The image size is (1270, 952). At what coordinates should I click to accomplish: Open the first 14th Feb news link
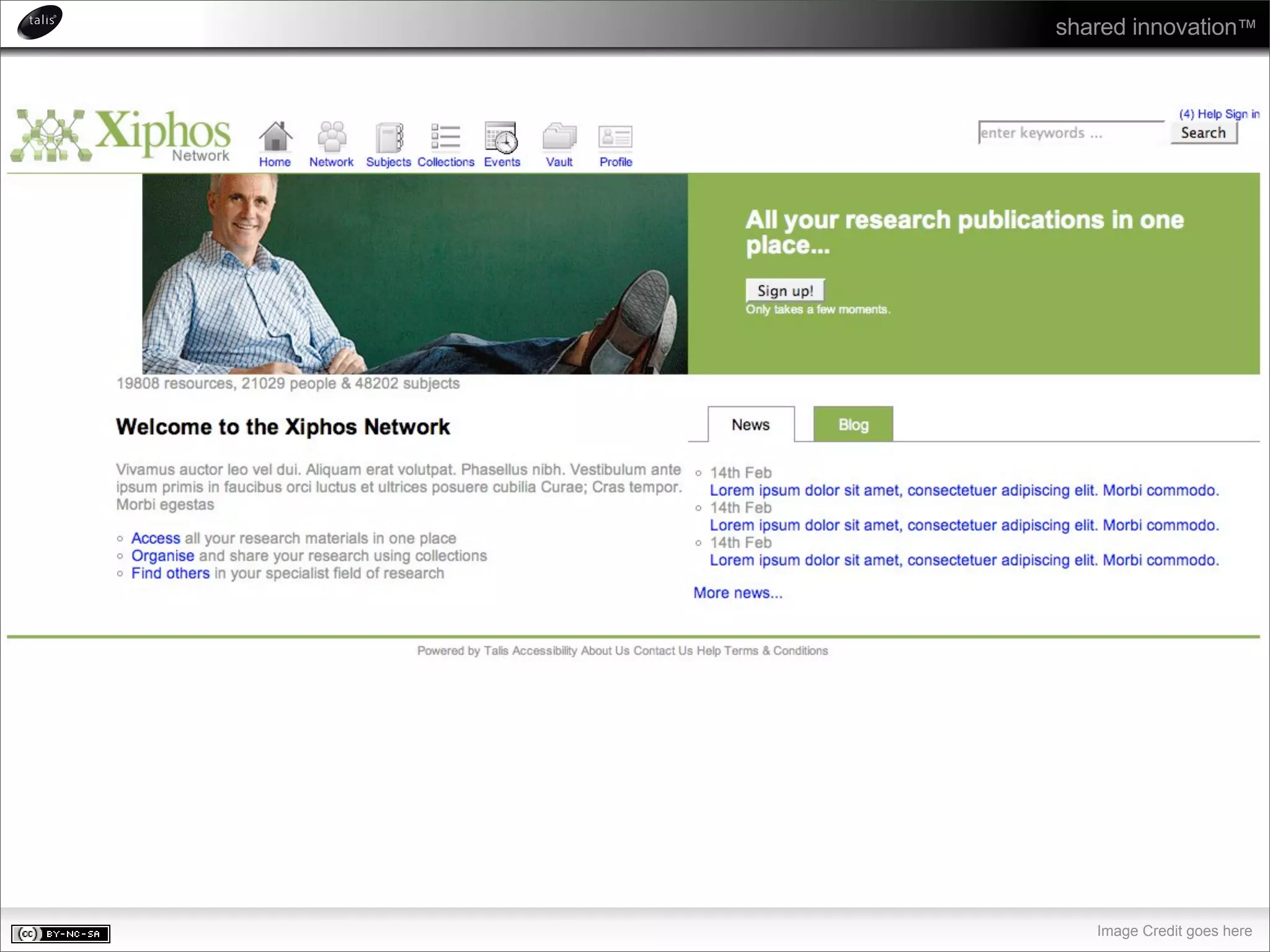(964, 490)
